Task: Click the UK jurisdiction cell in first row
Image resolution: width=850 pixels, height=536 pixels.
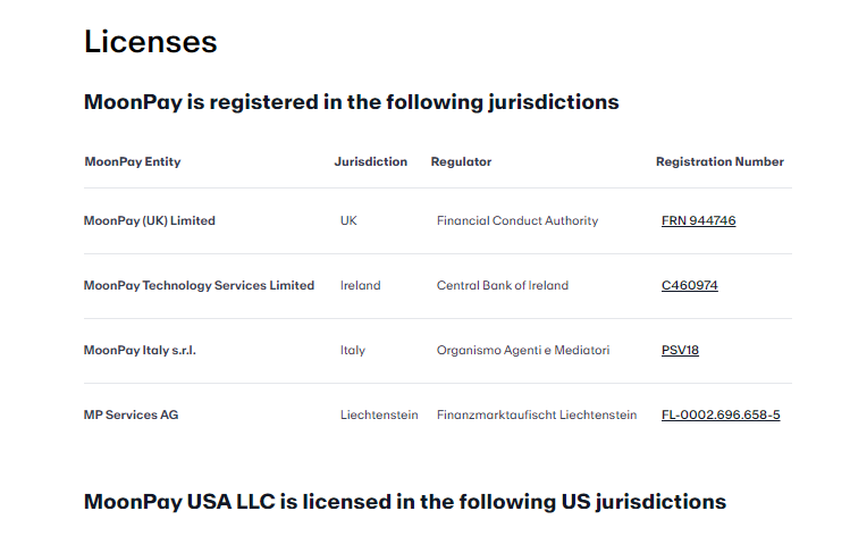Action: click(x=348, y=221)
